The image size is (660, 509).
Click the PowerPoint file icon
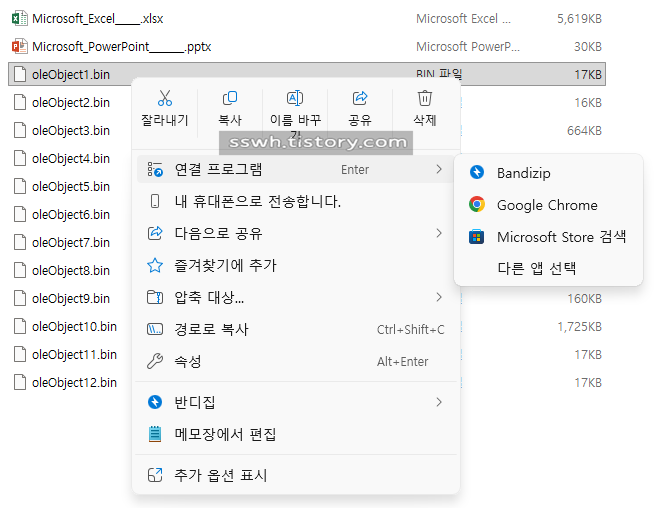pyautogui.click(x=19, y=46)
